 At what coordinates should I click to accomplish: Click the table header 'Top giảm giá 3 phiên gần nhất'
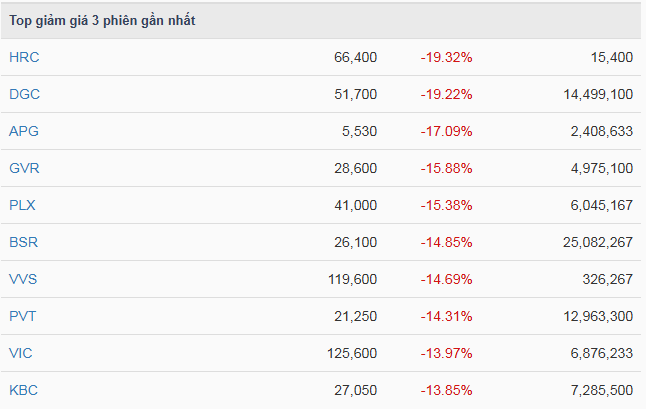click(x=102, y=21)
